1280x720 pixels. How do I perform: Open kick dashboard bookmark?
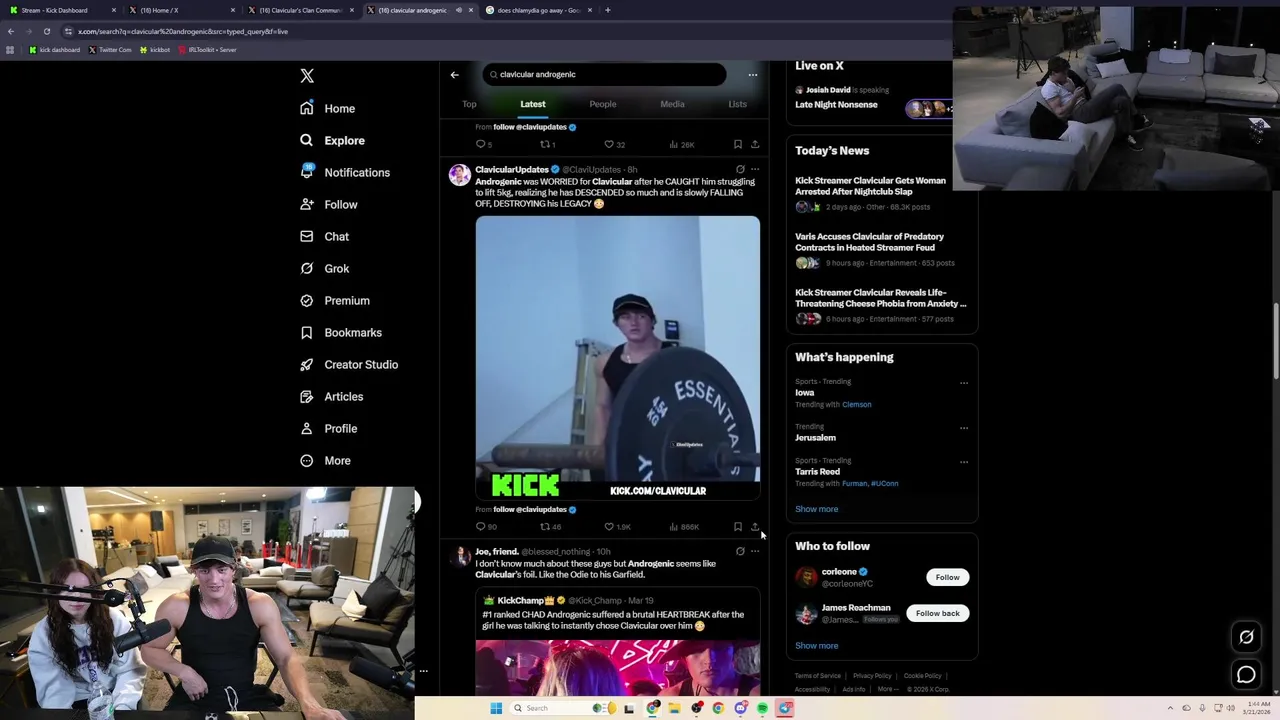(55, 50)
